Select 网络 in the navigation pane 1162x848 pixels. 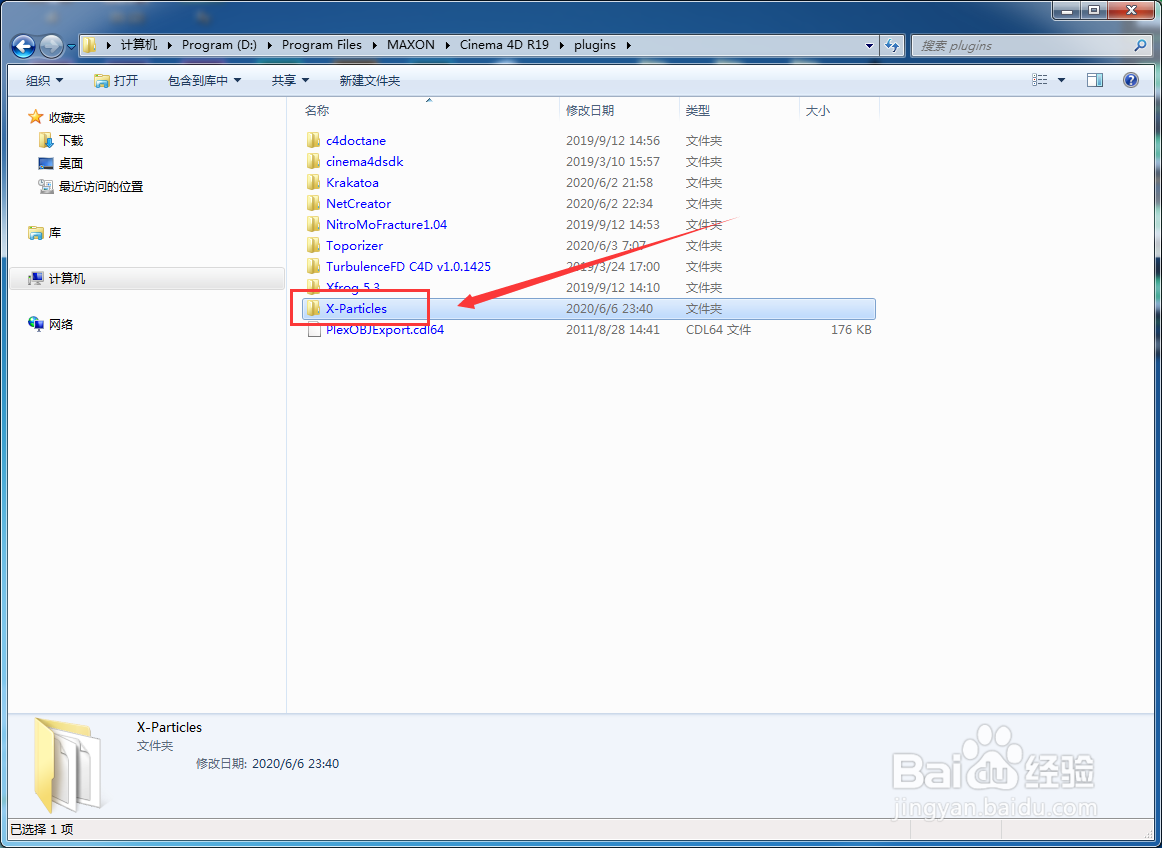pyautogui.click(x=61, y=324)
